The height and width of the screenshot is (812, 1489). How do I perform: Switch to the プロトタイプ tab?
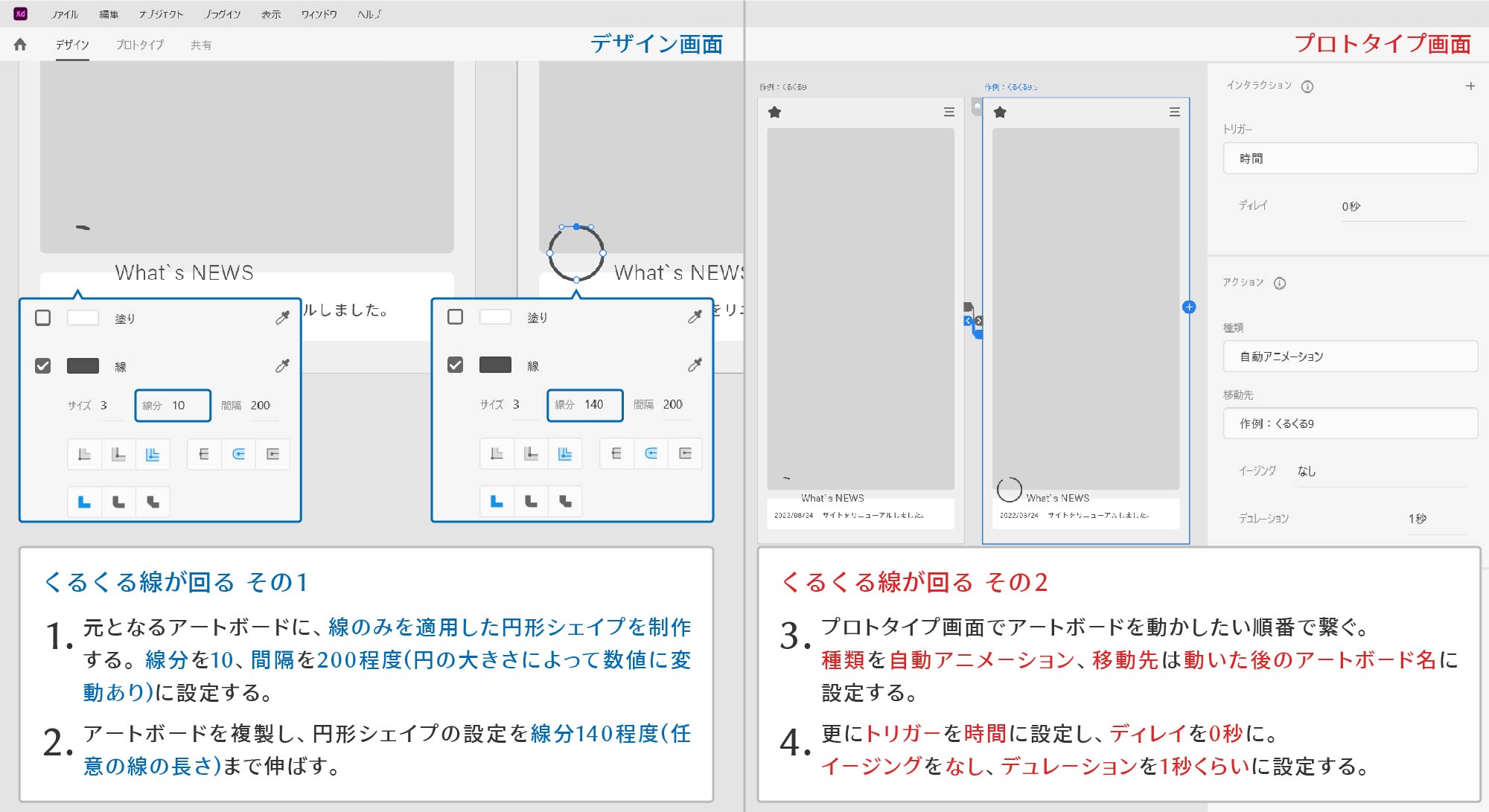click(x=140, y=45)
